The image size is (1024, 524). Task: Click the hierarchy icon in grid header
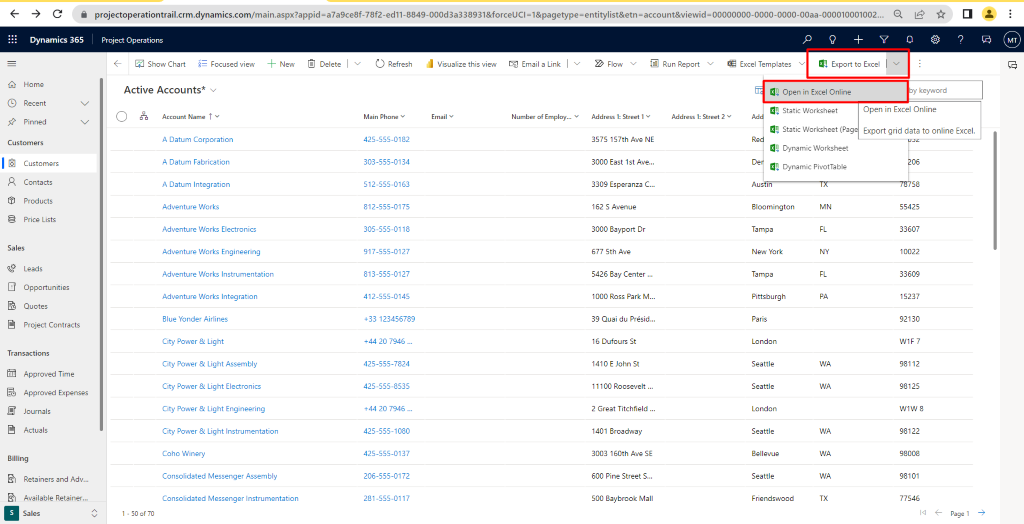[x=144, y=116]
